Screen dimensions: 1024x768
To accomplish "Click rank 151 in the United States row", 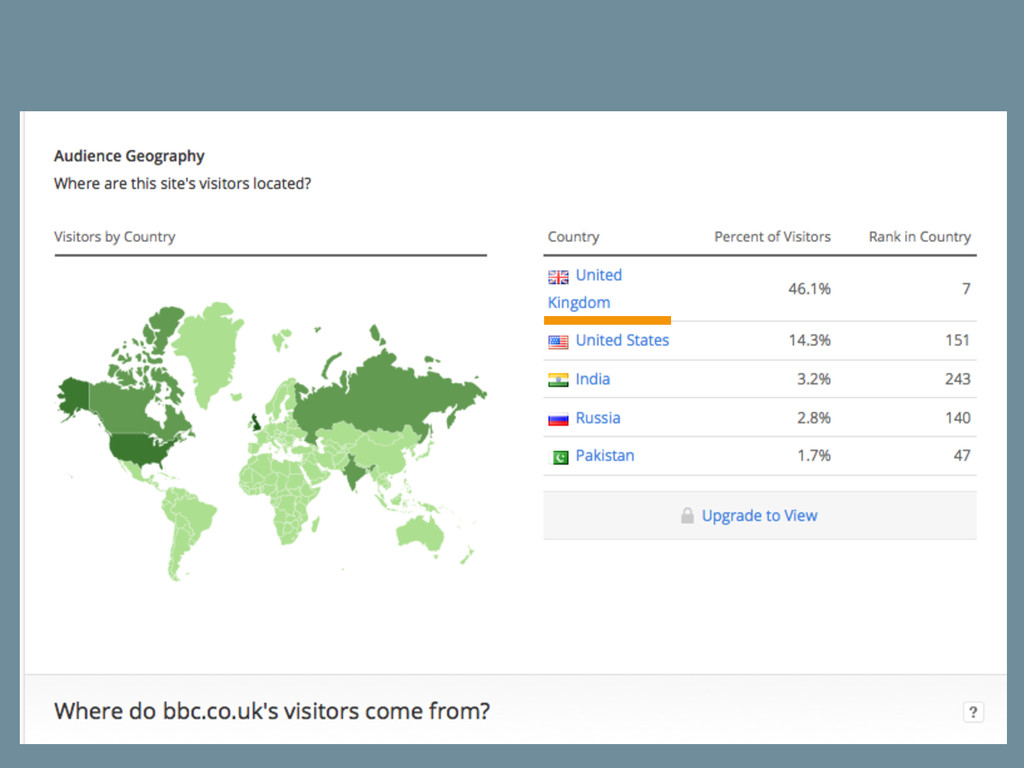I will point(957,340).
